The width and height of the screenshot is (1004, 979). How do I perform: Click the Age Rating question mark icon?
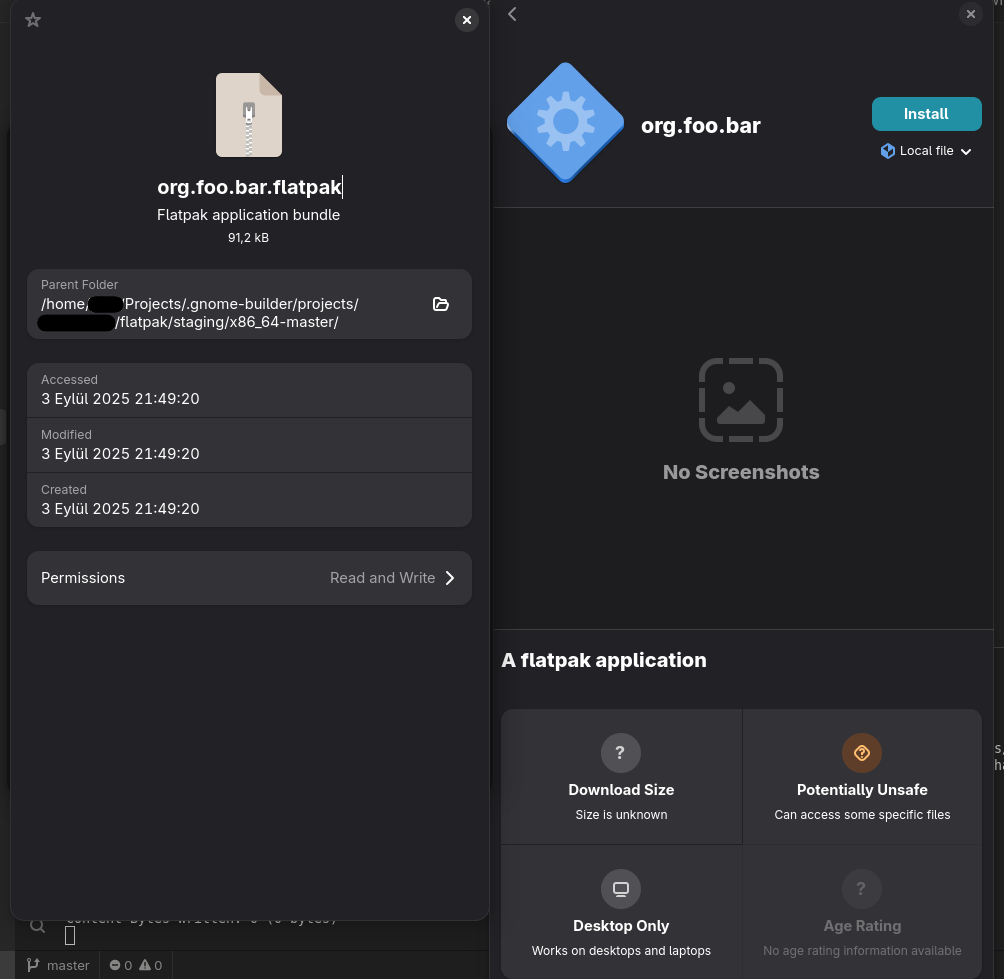pyautogui.click(x=861, y=889)
